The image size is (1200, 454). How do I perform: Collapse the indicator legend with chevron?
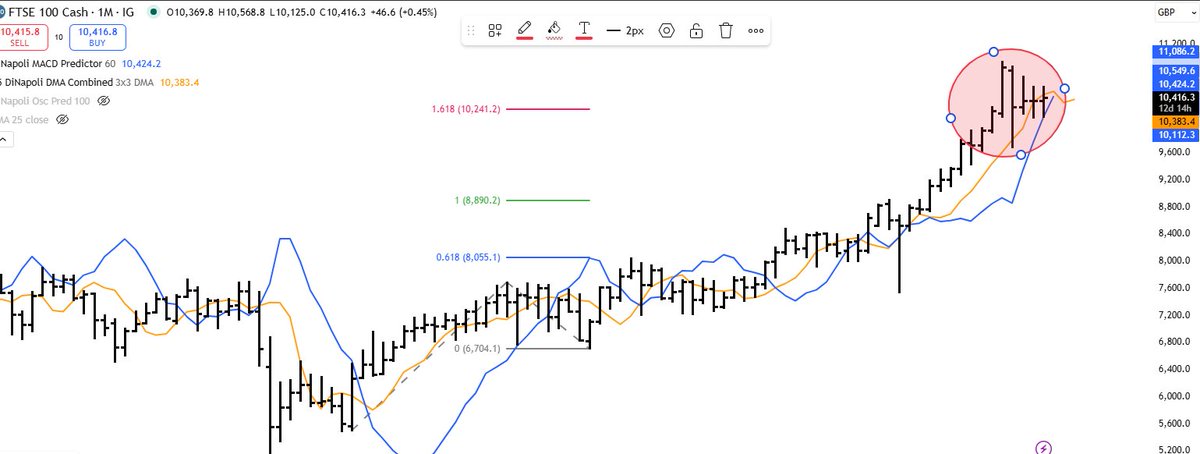(4, 140)
